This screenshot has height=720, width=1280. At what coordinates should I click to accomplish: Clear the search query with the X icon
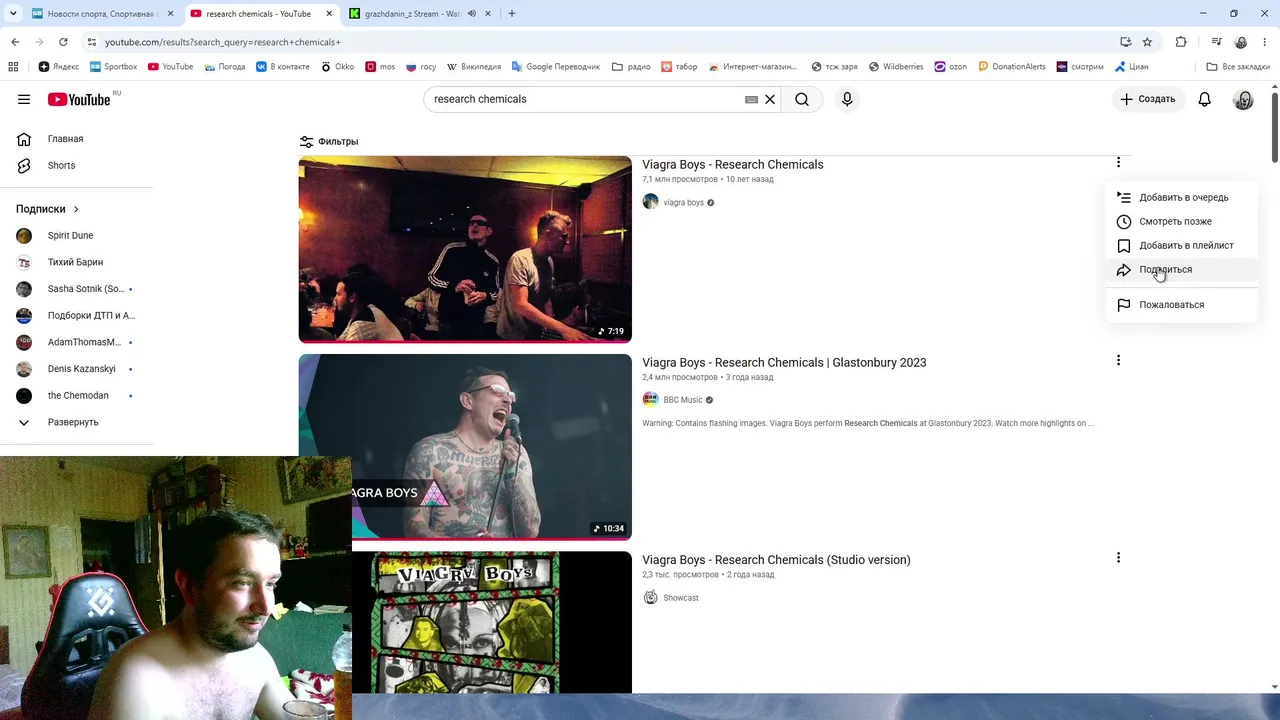tap(770, 99)
